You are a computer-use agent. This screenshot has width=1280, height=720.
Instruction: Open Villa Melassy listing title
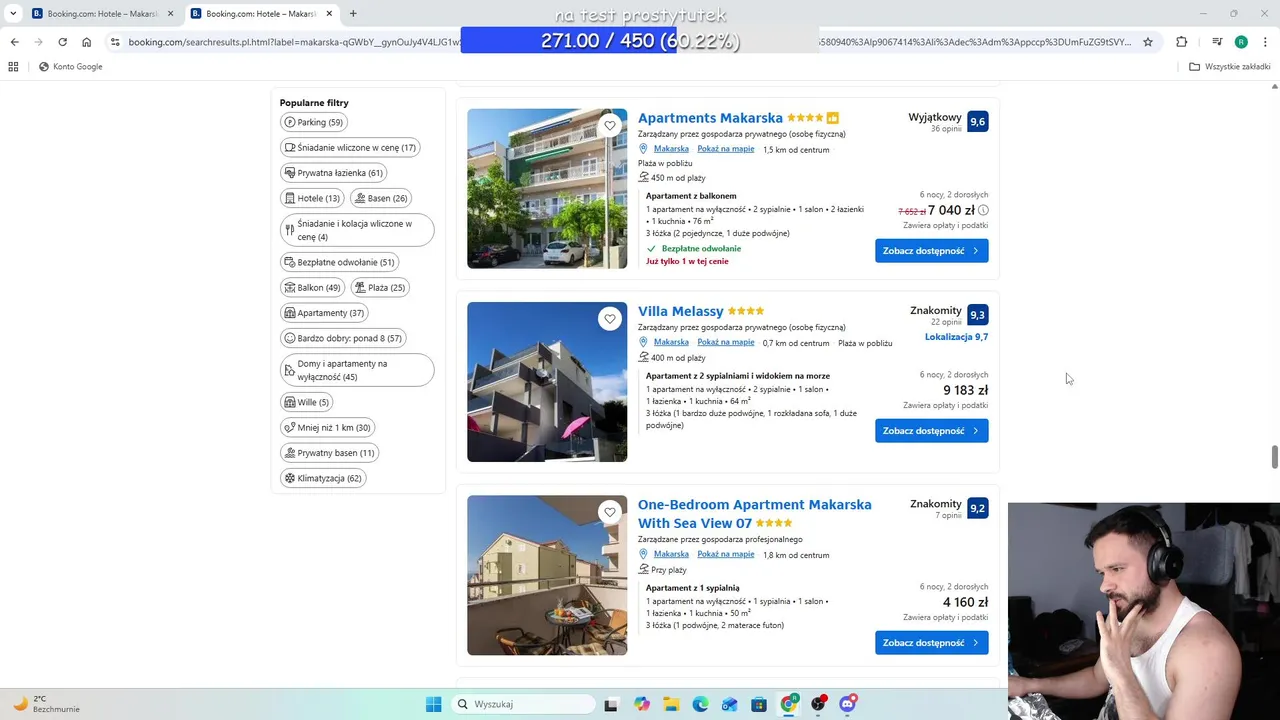[x=681, y=311]
